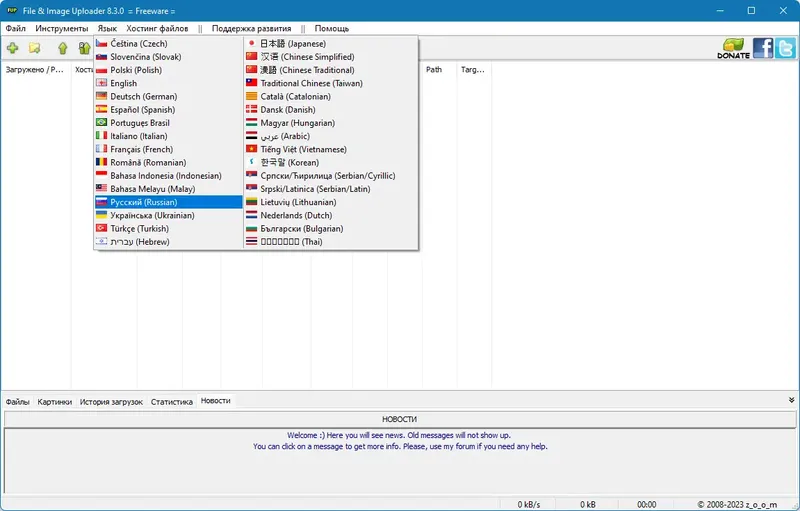800x511 pixels.
Task: Click the yellow folder add icon
Action: (x=35, y=48)
